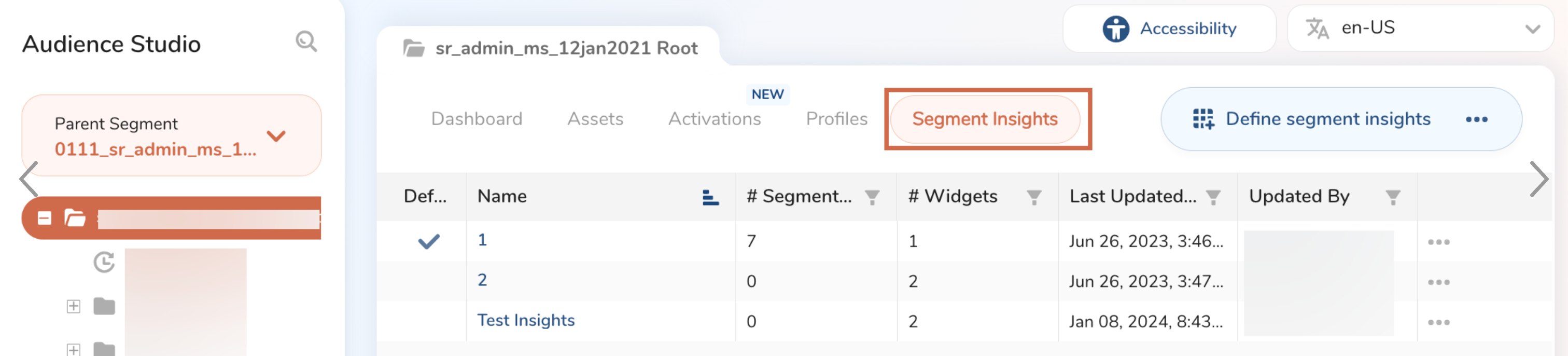
Task: Open the Parent Segment dropdown
Action: tap(276, 136)
